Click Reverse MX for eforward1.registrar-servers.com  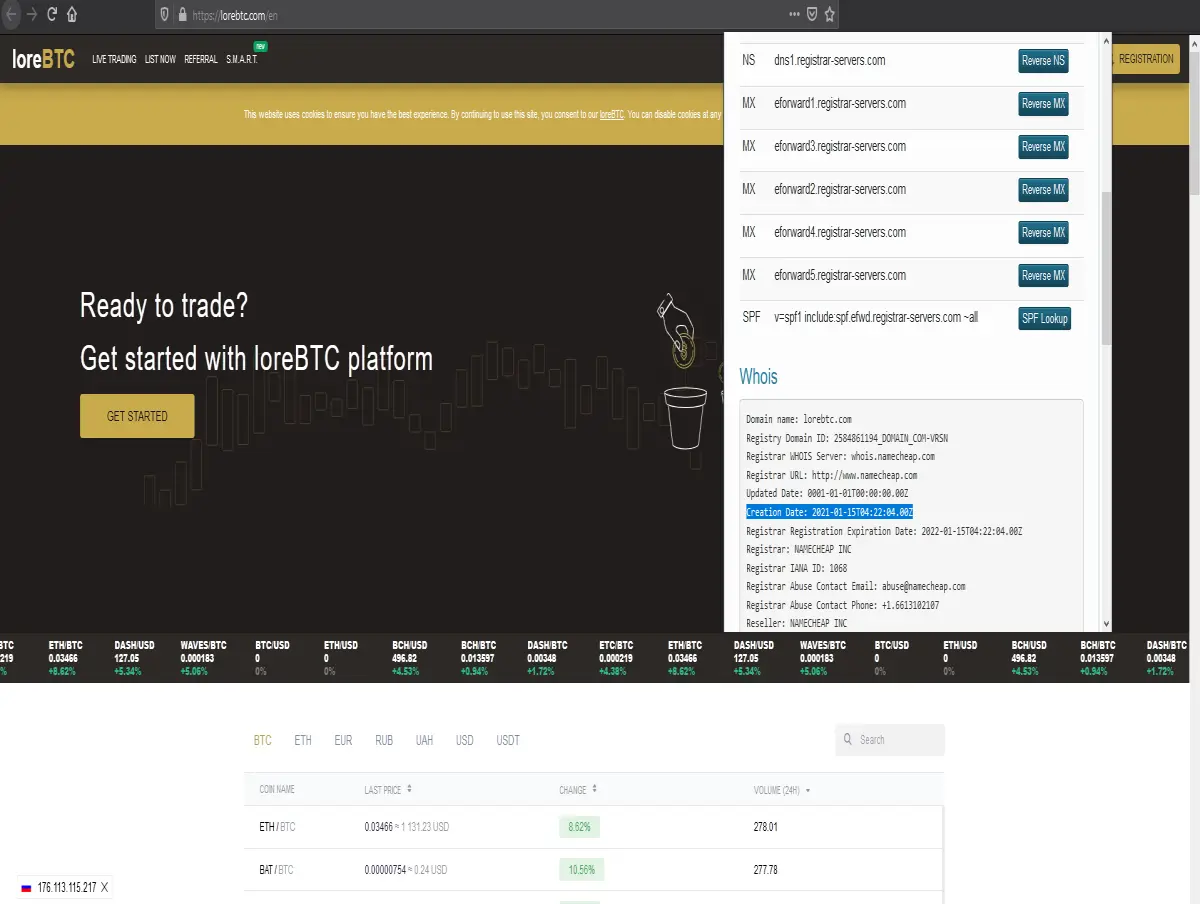(x=1043, y=104)
